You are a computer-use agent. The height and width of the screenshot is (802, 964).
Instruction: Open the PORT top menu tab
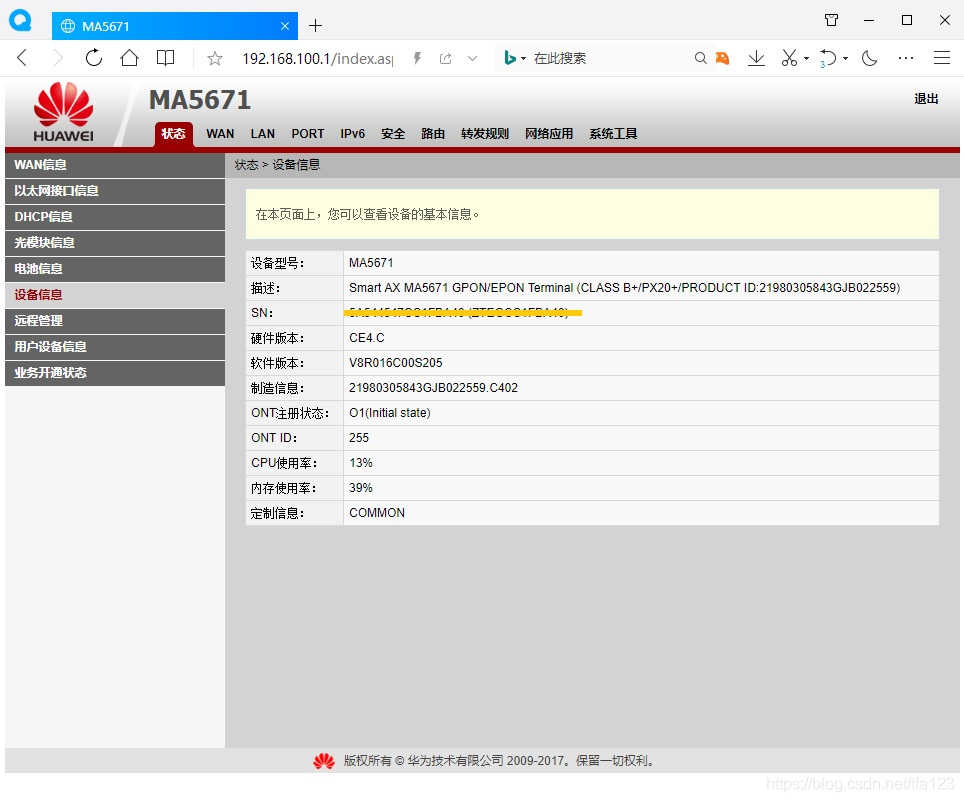[307, 134]
